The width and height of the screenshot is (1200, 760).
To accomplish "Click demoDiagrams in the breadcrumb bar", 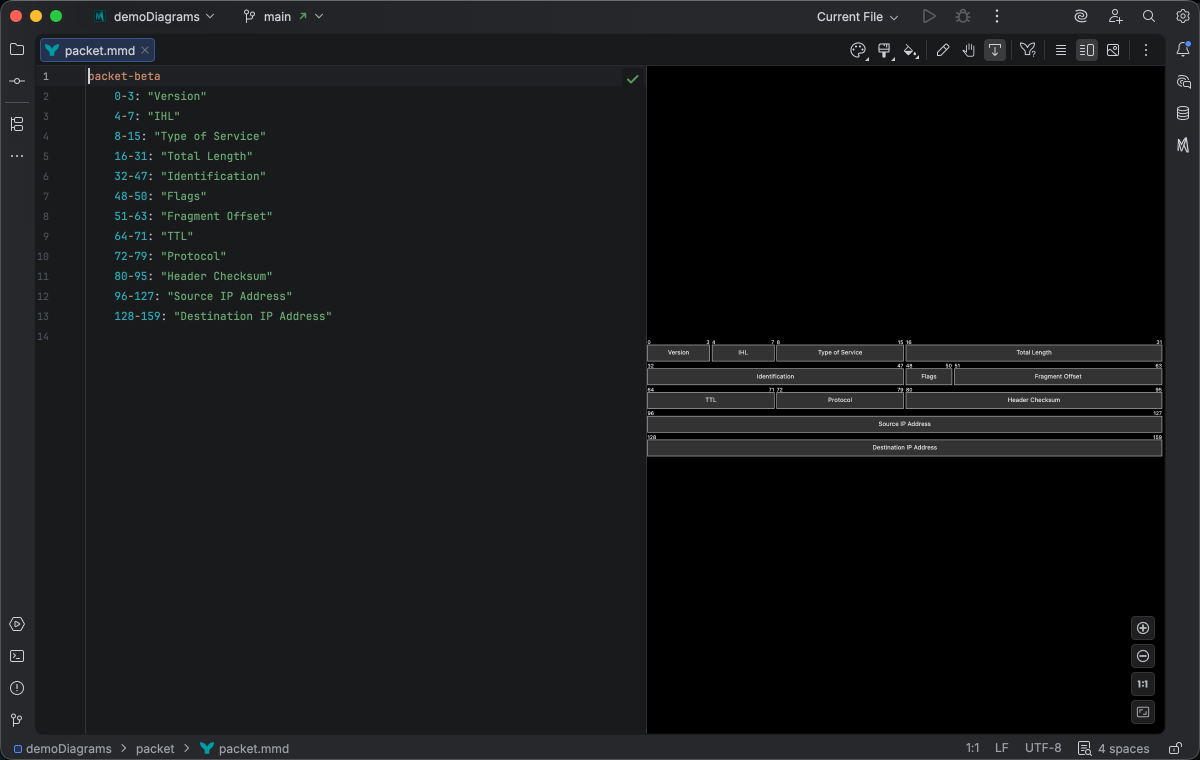I will (x=62, y=748).
